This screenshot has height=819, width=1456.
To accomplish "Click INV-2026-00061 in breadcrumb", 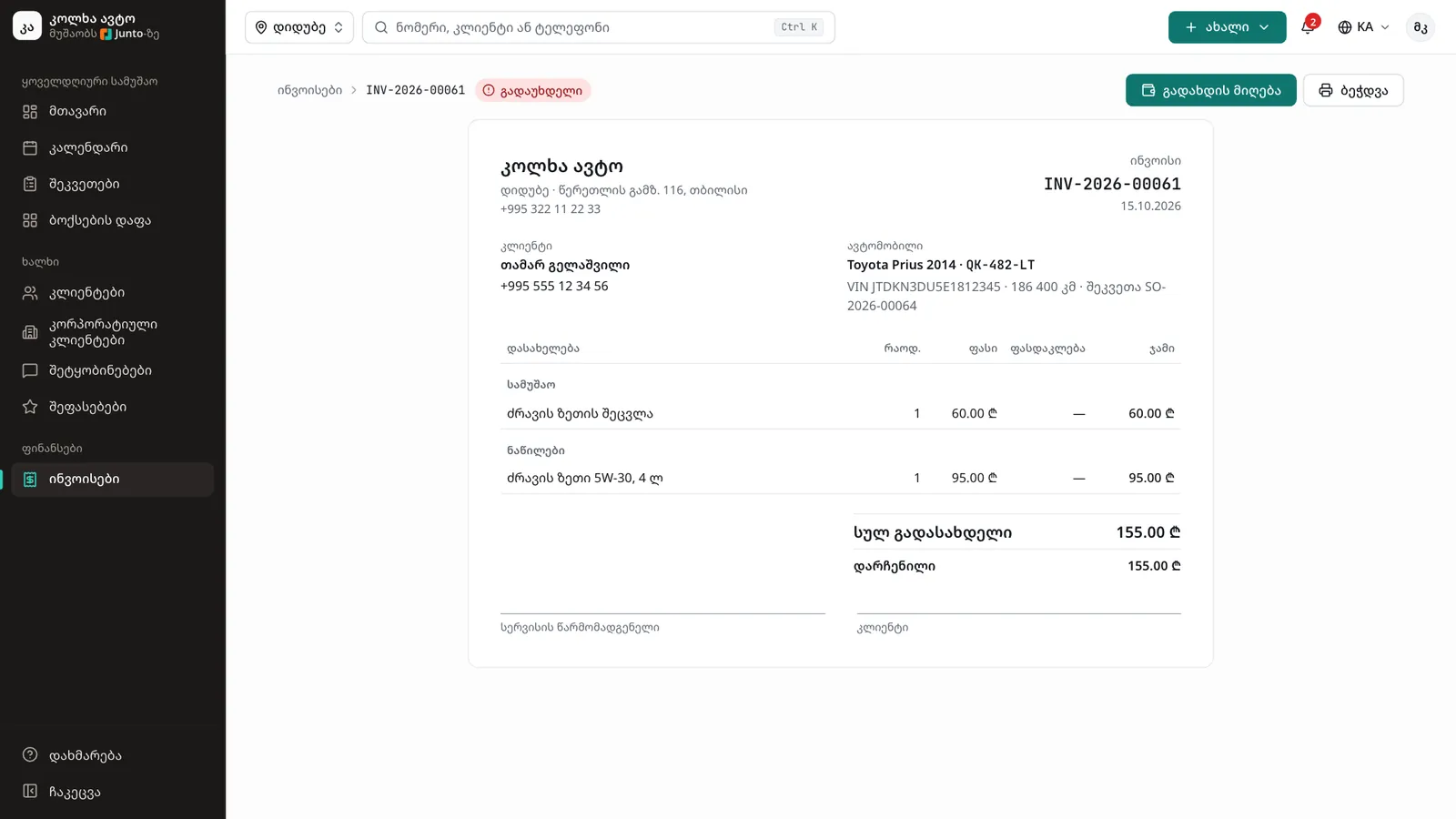I will [x=415, y=90].
